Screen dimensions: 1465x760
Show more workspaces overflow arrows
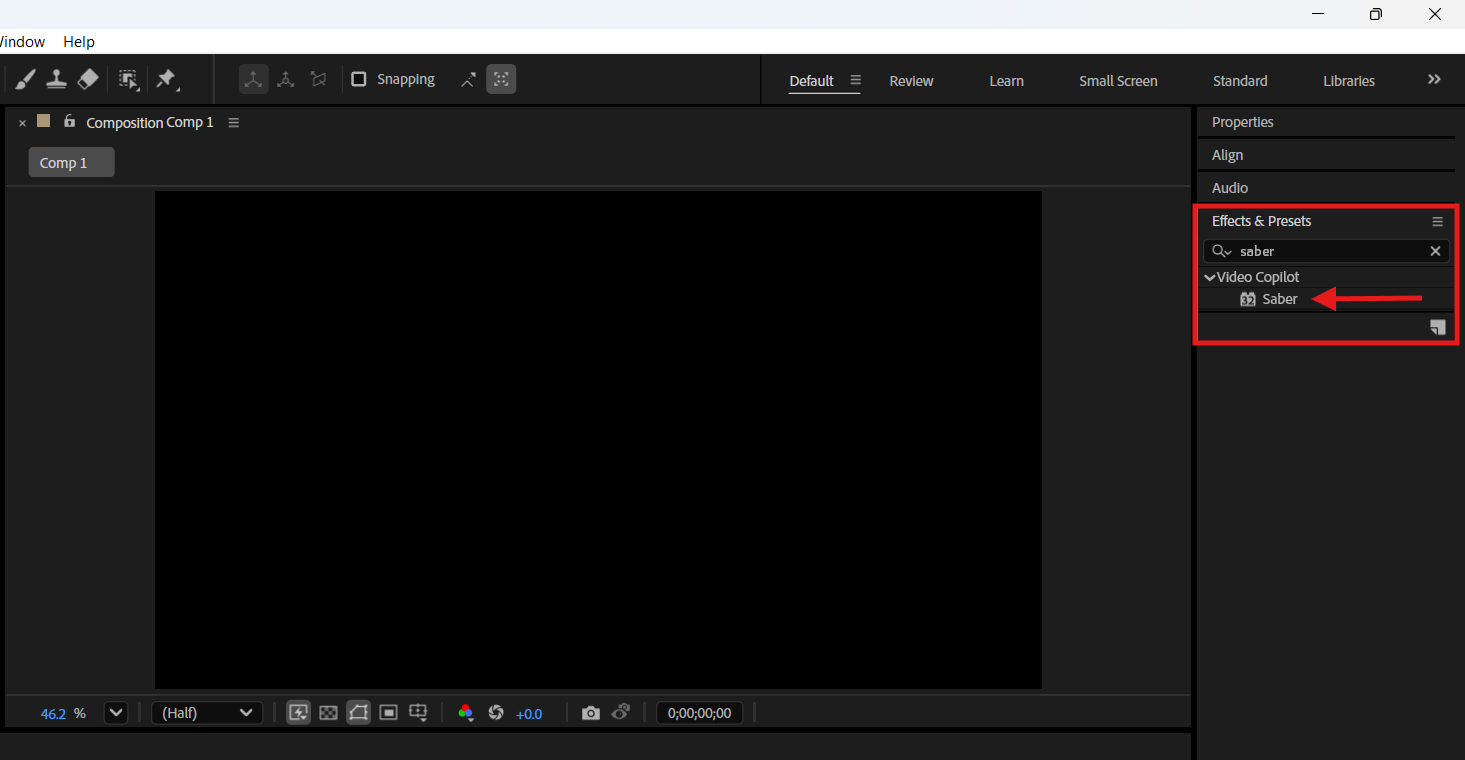click(1434, 80)
